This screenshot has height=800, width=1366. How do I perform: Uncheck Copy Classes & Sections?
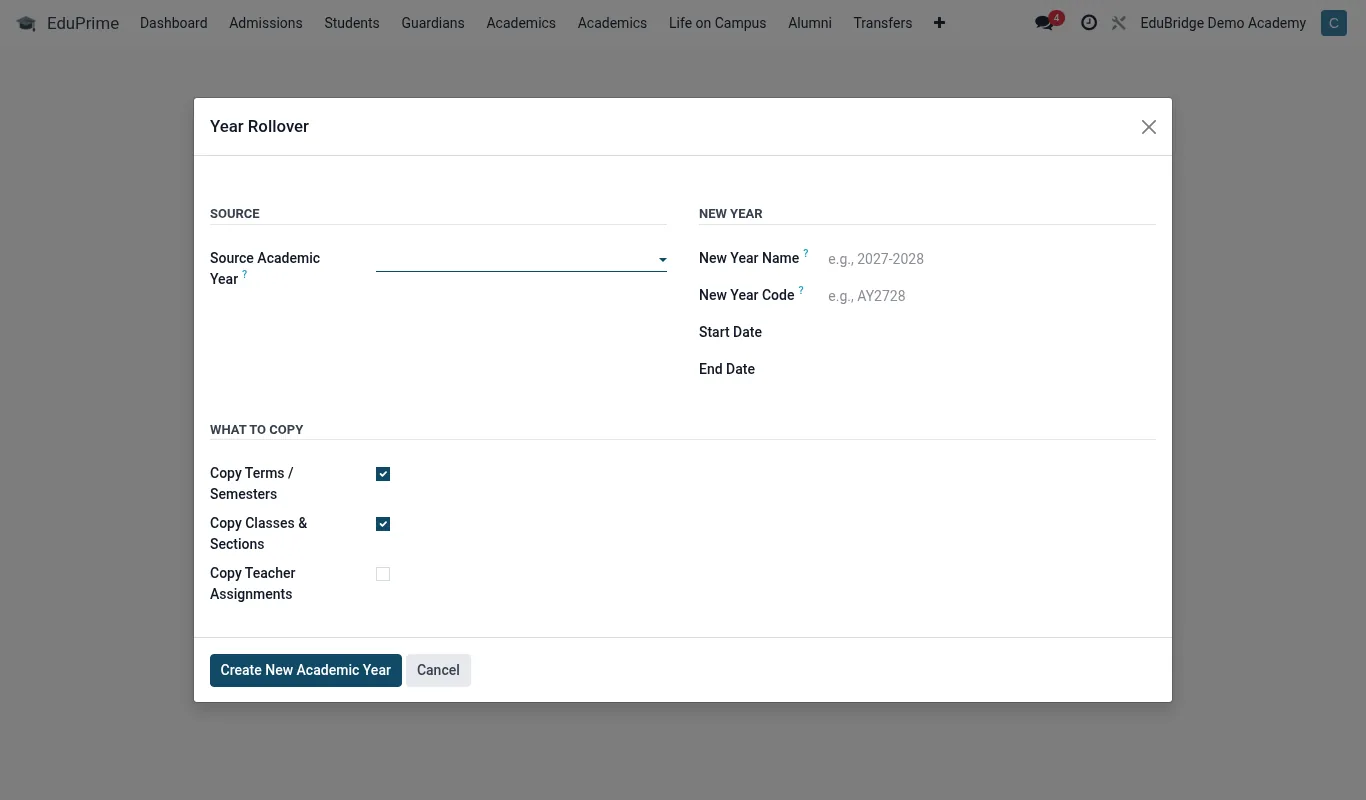(x=383, y=524)
